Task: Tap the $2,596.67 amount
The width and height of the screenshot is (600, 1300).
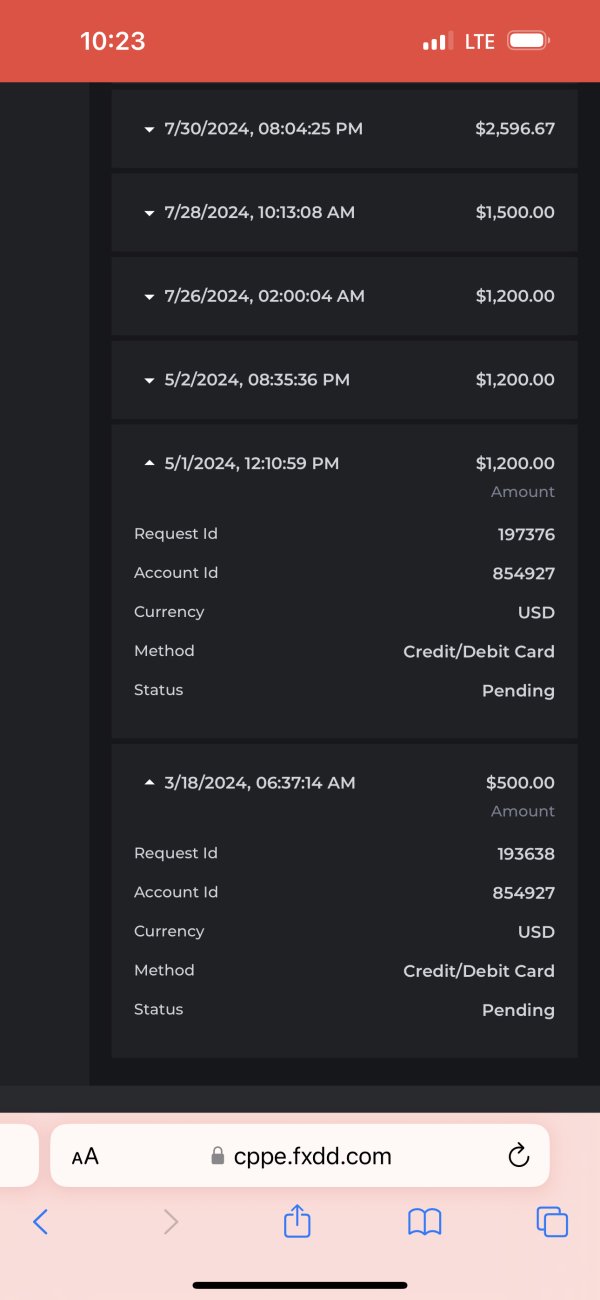Action: (515, 129)
